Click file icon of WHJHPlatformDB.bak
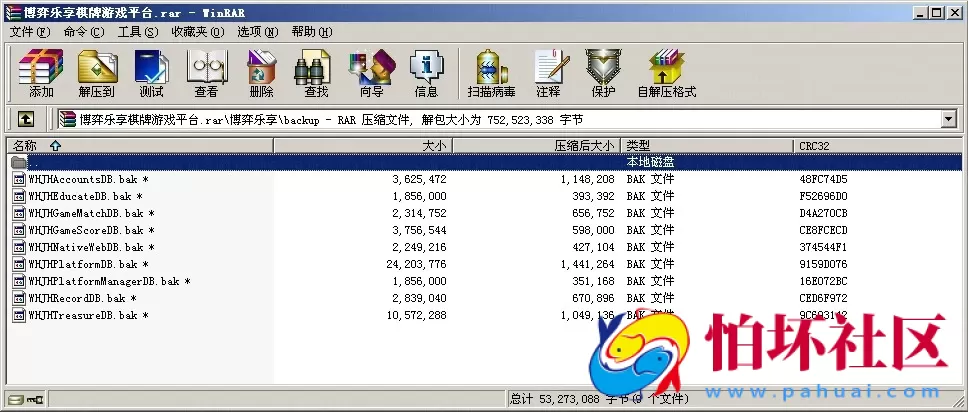Screen dimensions: 968x412 (19, 264)
